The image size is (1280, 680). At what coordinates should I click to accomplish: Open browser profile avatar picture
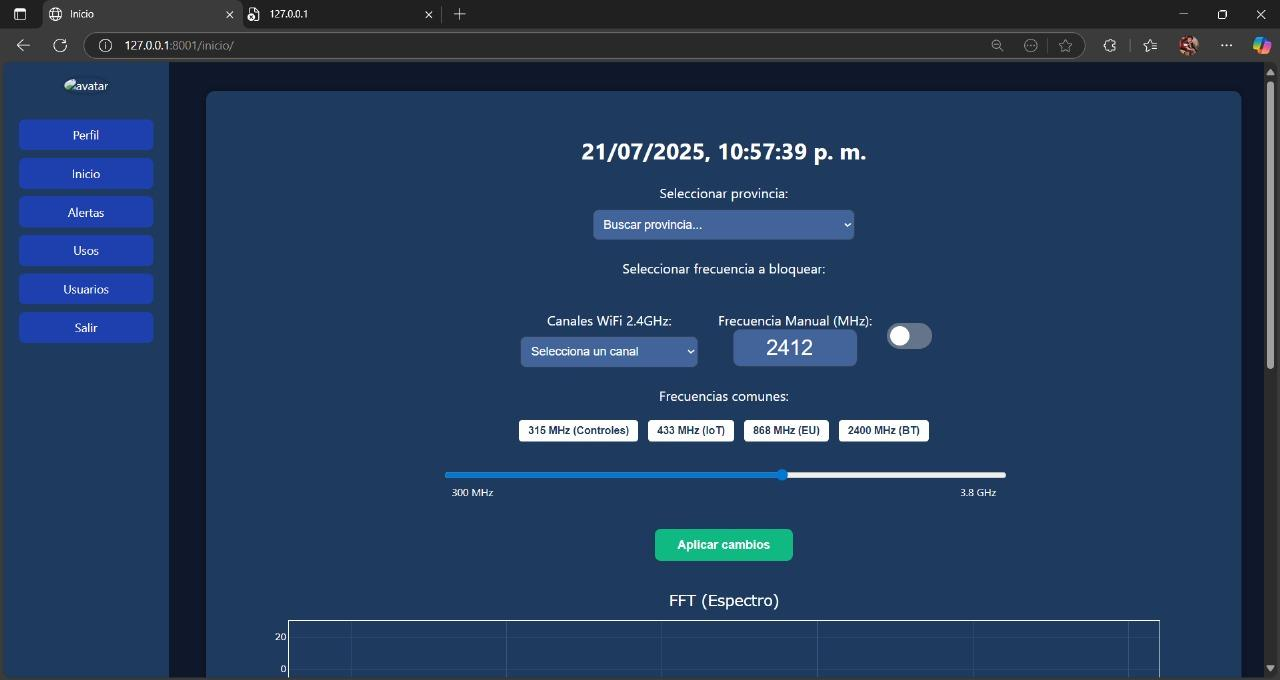(1188, 45)
